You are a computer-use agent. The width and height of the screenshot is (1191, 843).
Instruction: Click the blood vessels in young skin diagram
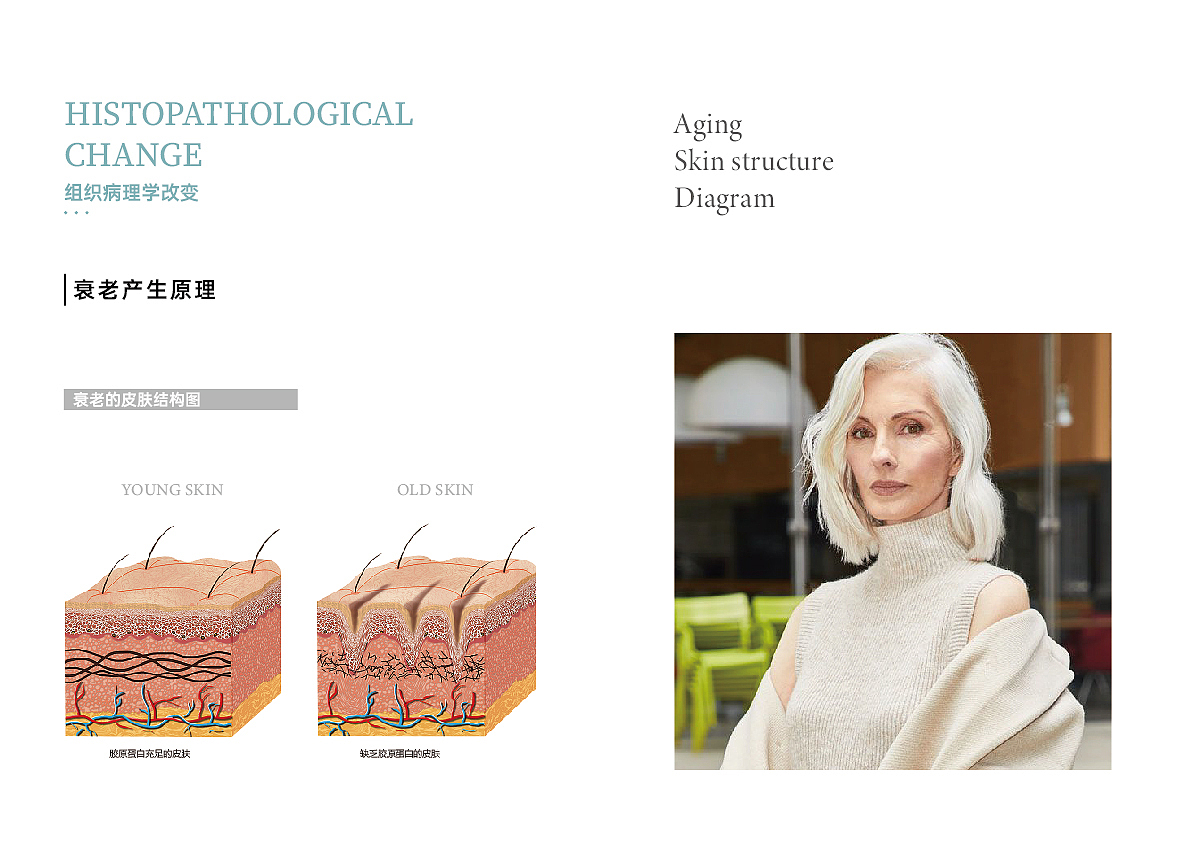[148, 710]
